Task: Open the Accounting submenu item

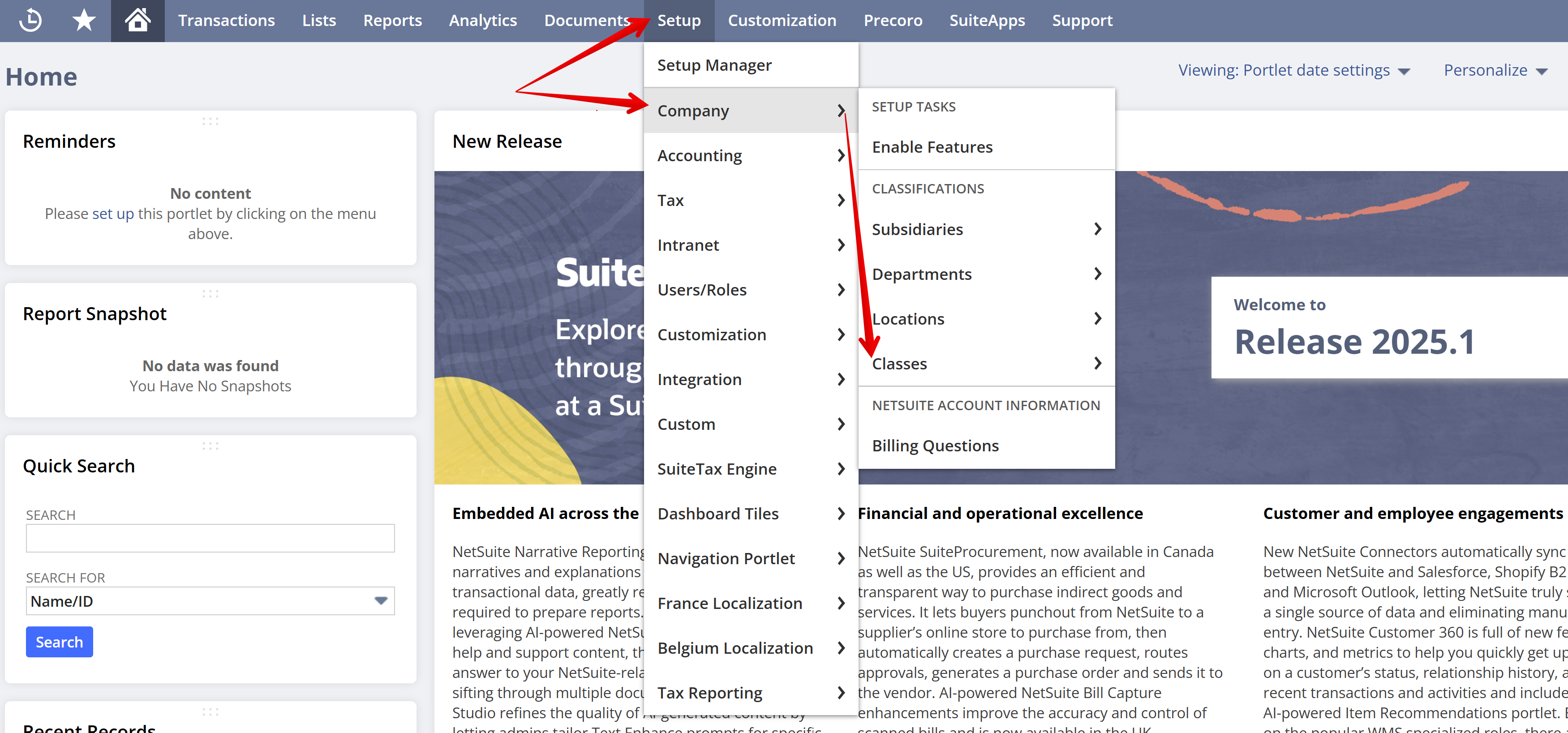Action: pyautogui.click(x=700, y=156)
